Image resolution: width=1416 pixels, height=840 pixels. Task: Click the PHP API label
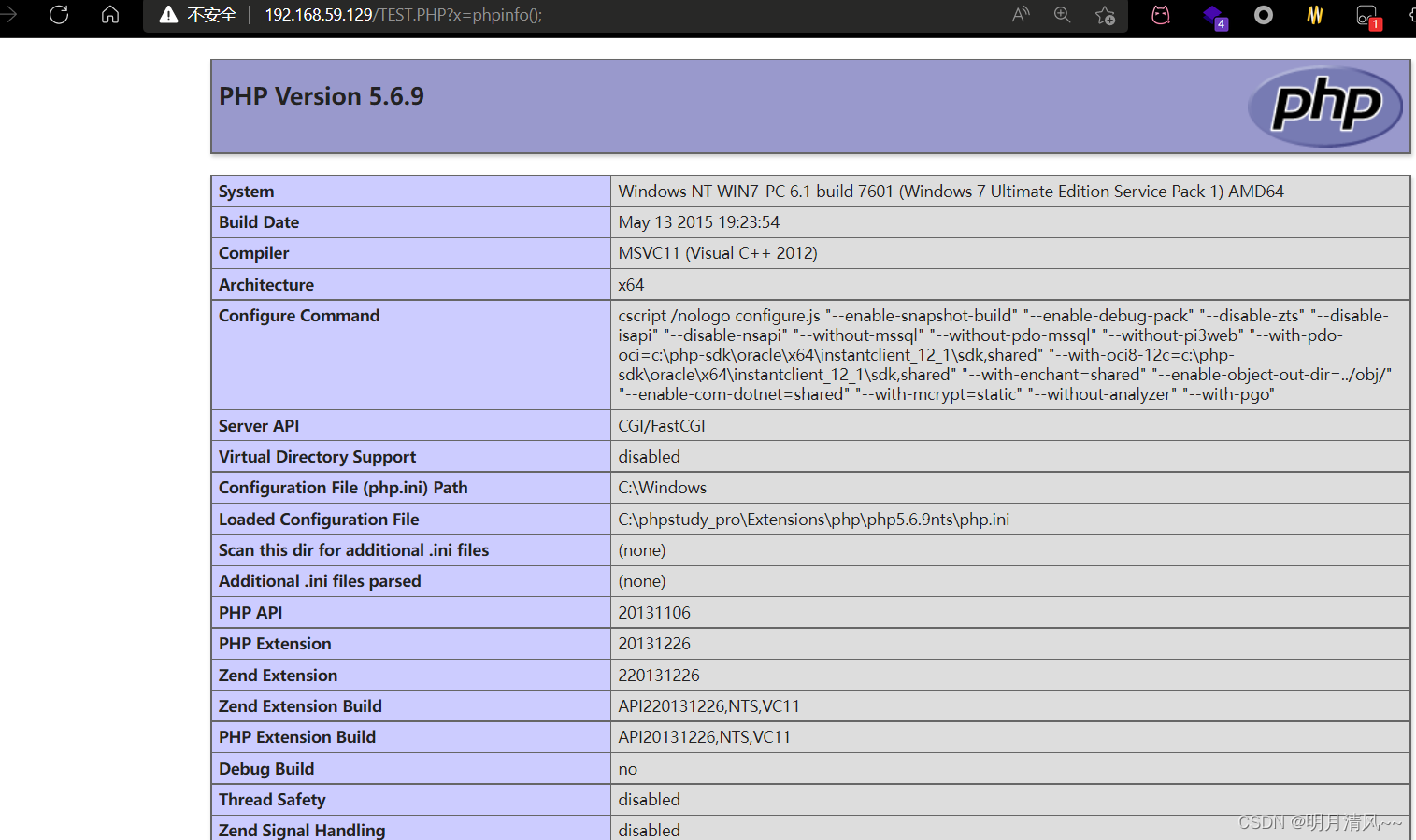click(250, 613)
